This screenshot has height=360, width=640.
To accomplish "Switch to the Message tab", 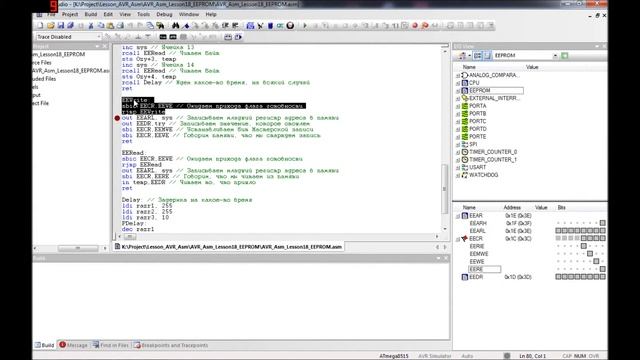I will click(x=73, y=345).
